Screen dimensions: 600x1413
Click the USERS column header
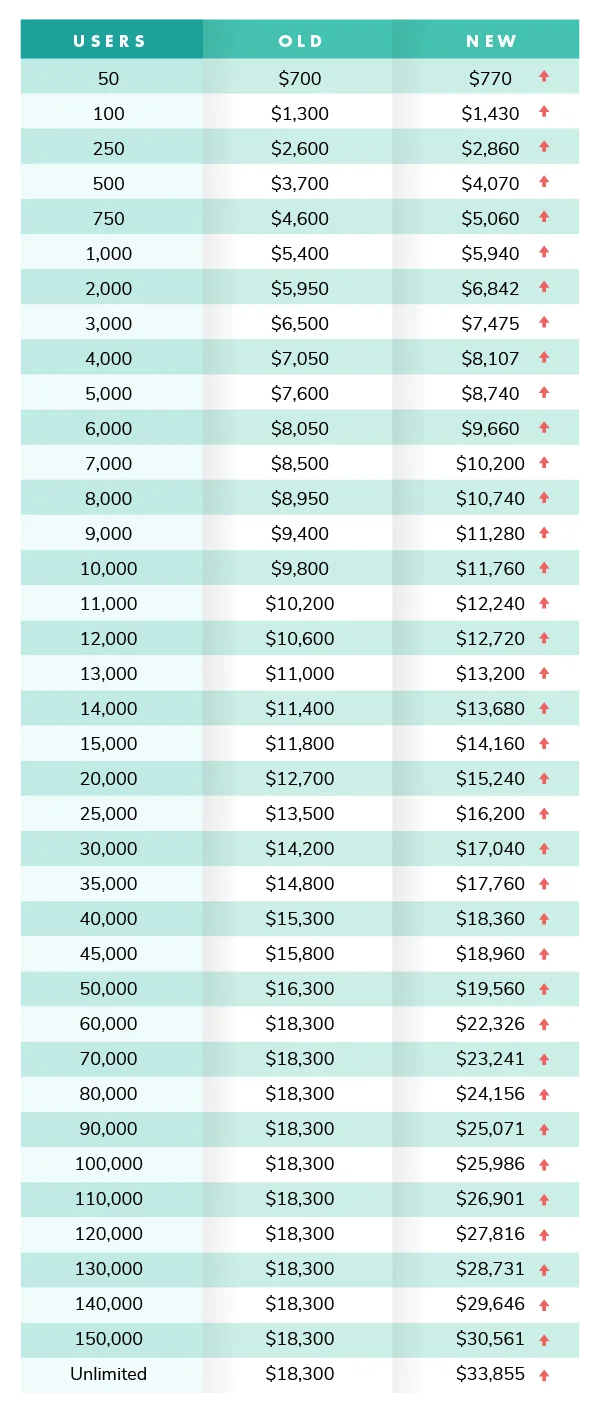tap(110, 41)
